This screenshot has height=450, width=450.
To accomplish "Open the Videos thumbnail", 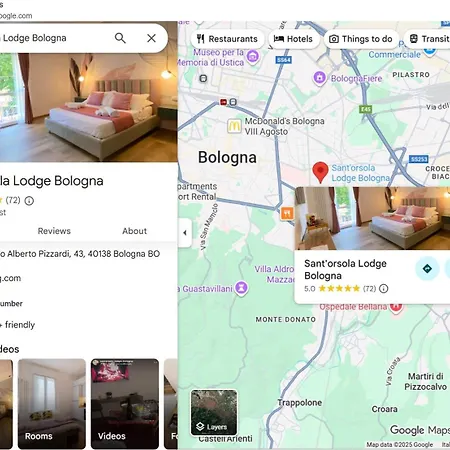I will coord(125,404).
